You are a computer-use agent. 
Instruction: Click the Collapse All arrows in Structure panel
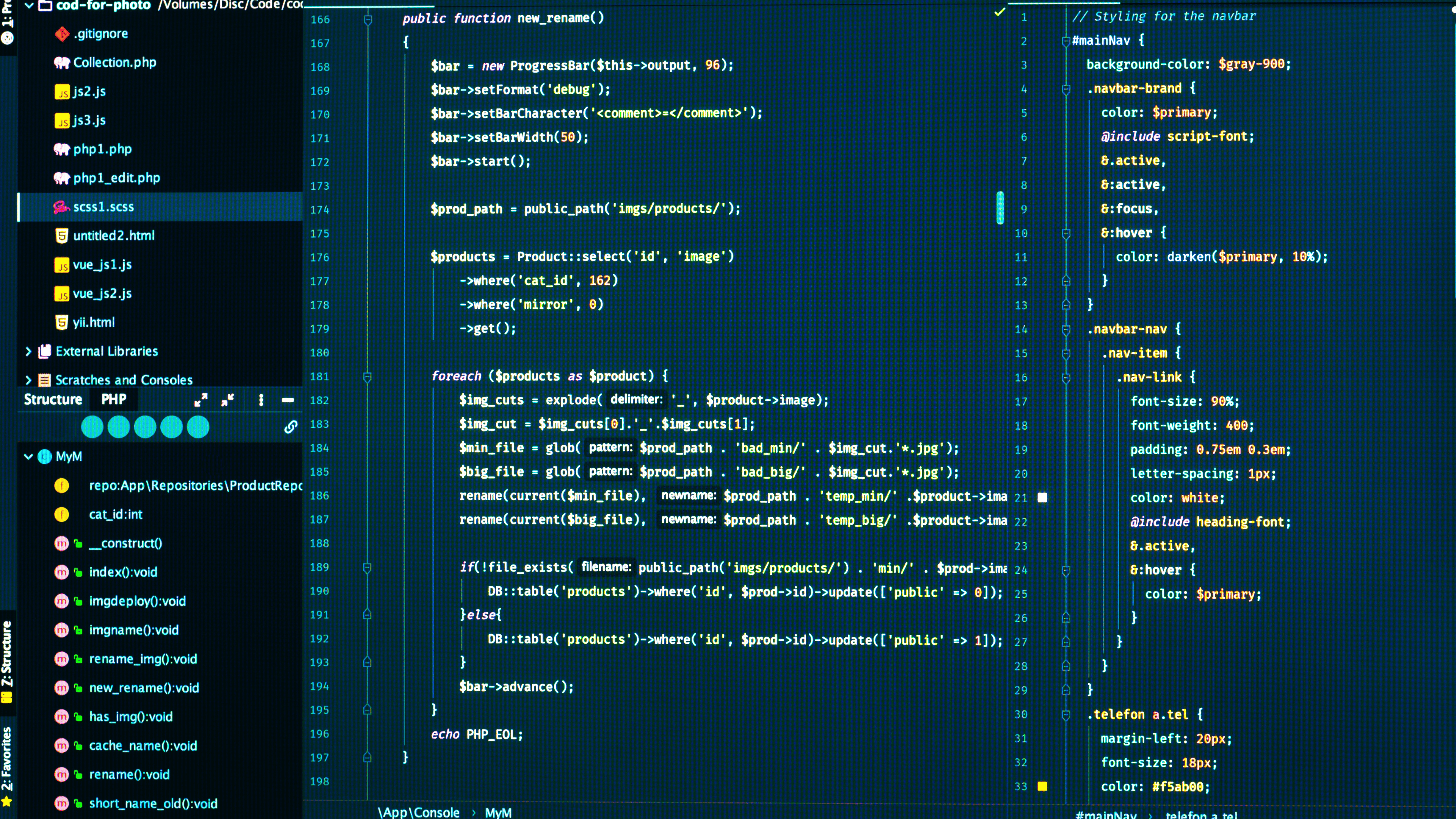[x=228, y=400]
